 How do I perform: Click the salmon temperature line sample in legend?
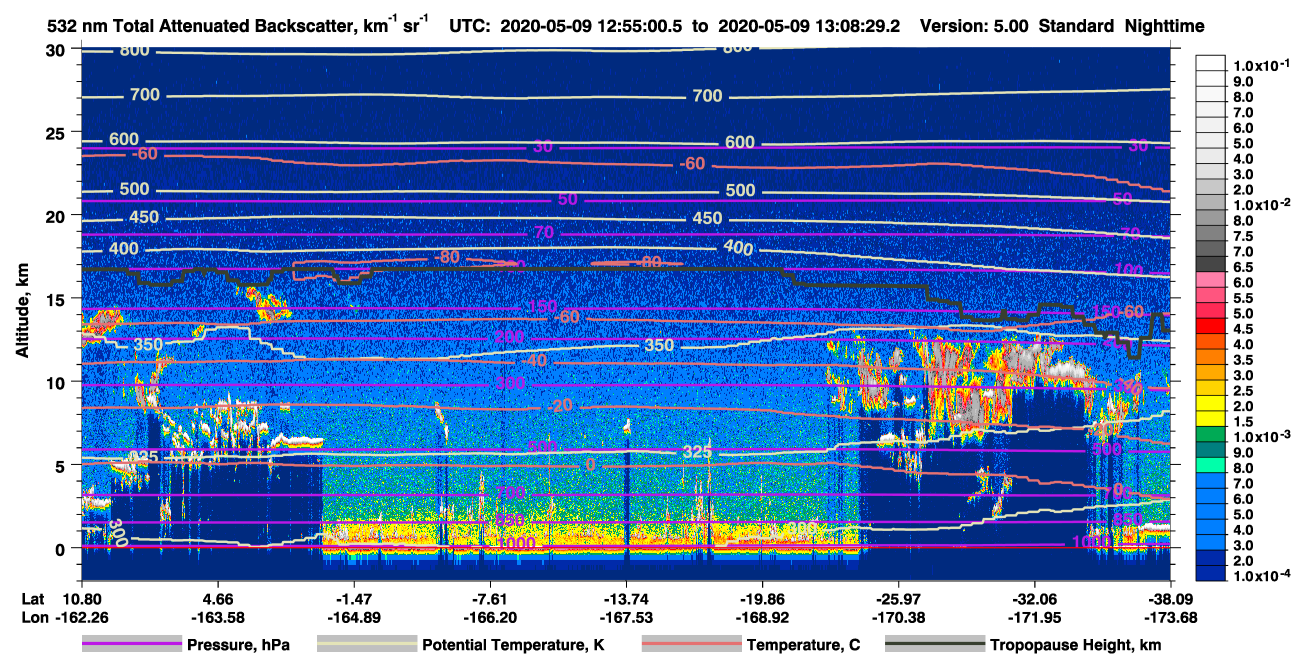click(x=690, y=645)
